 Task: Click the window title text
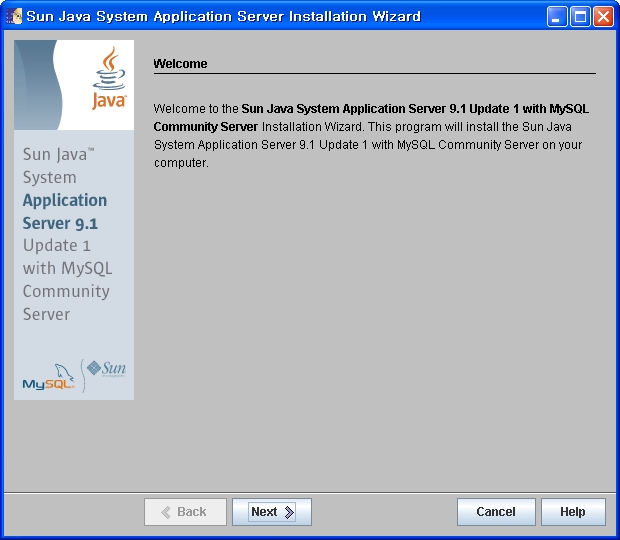click(x=223, y=16)
